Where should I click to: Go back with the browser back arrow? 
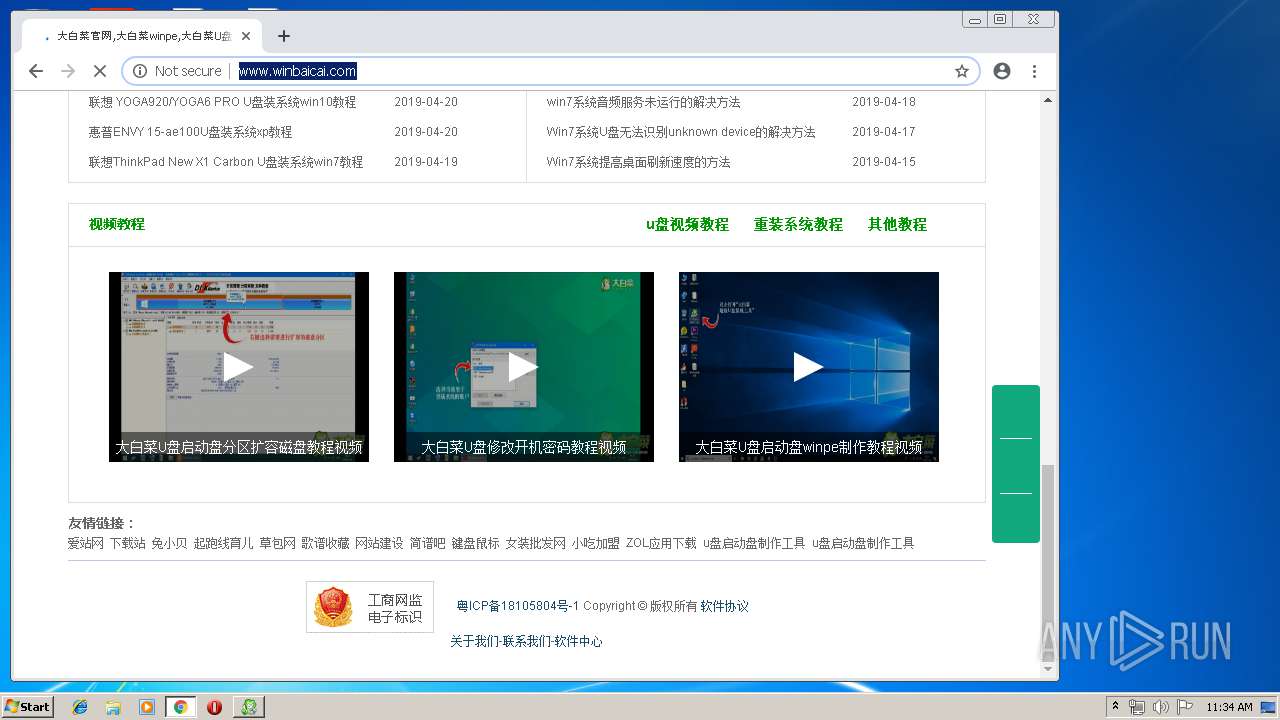36,71
